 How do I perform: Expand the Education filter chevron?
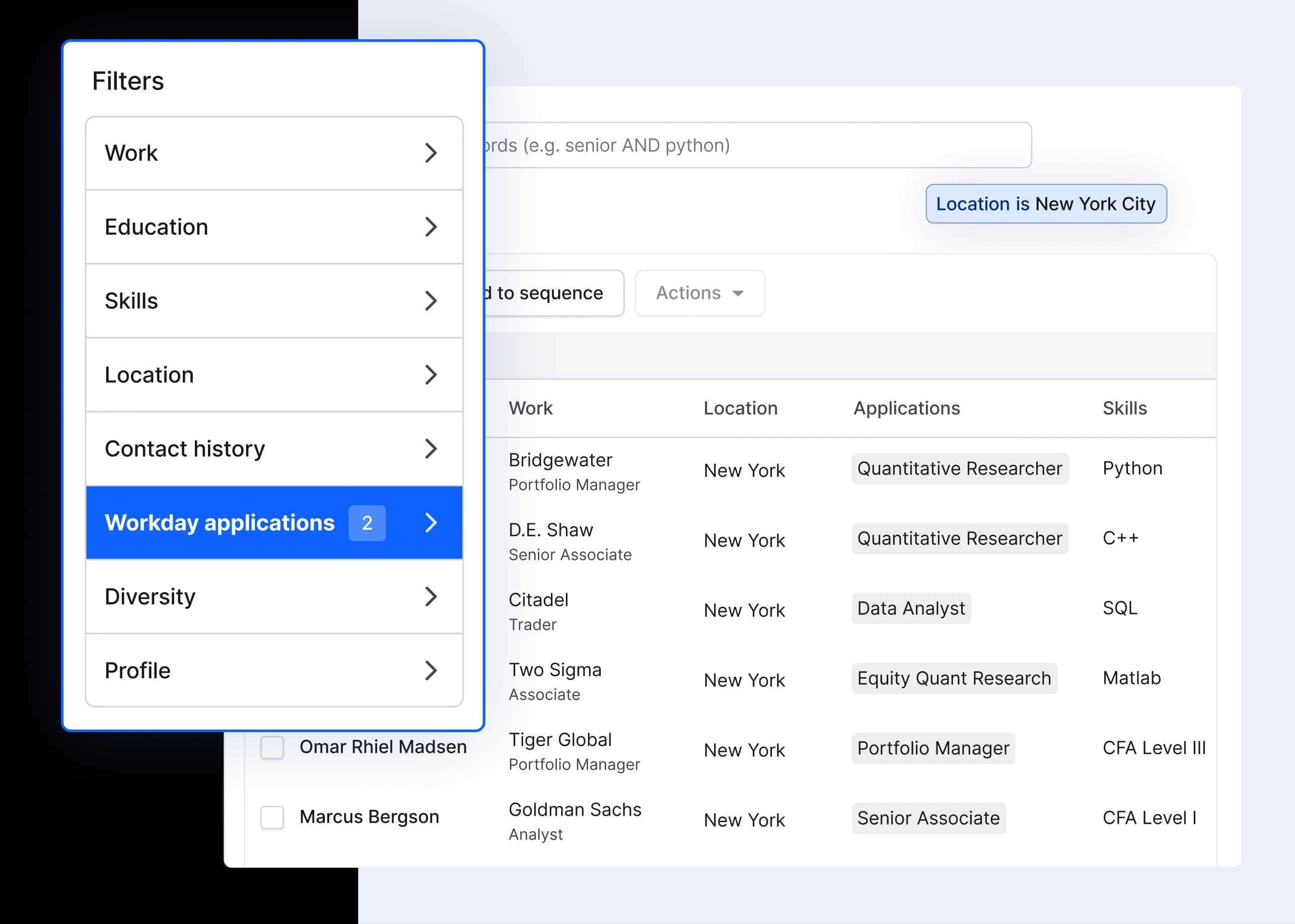pyautogui.click(x=430, y=227)
